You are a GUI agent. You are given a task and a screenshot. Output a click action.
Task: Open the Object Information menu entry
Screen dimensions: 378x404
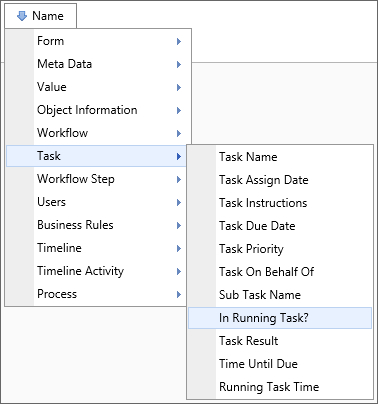[96, 110]
